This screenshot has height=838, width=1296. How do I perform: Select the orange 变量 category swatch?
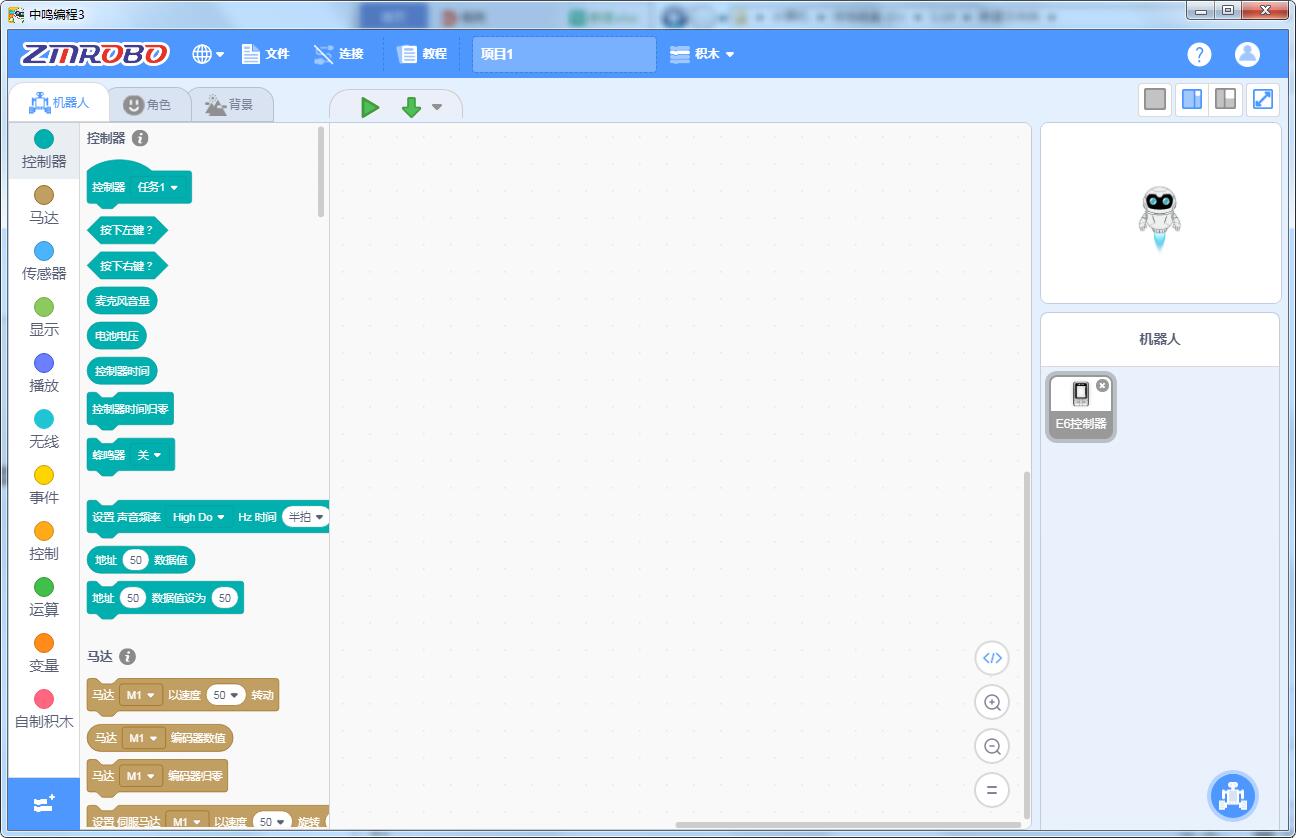point(44,643)
